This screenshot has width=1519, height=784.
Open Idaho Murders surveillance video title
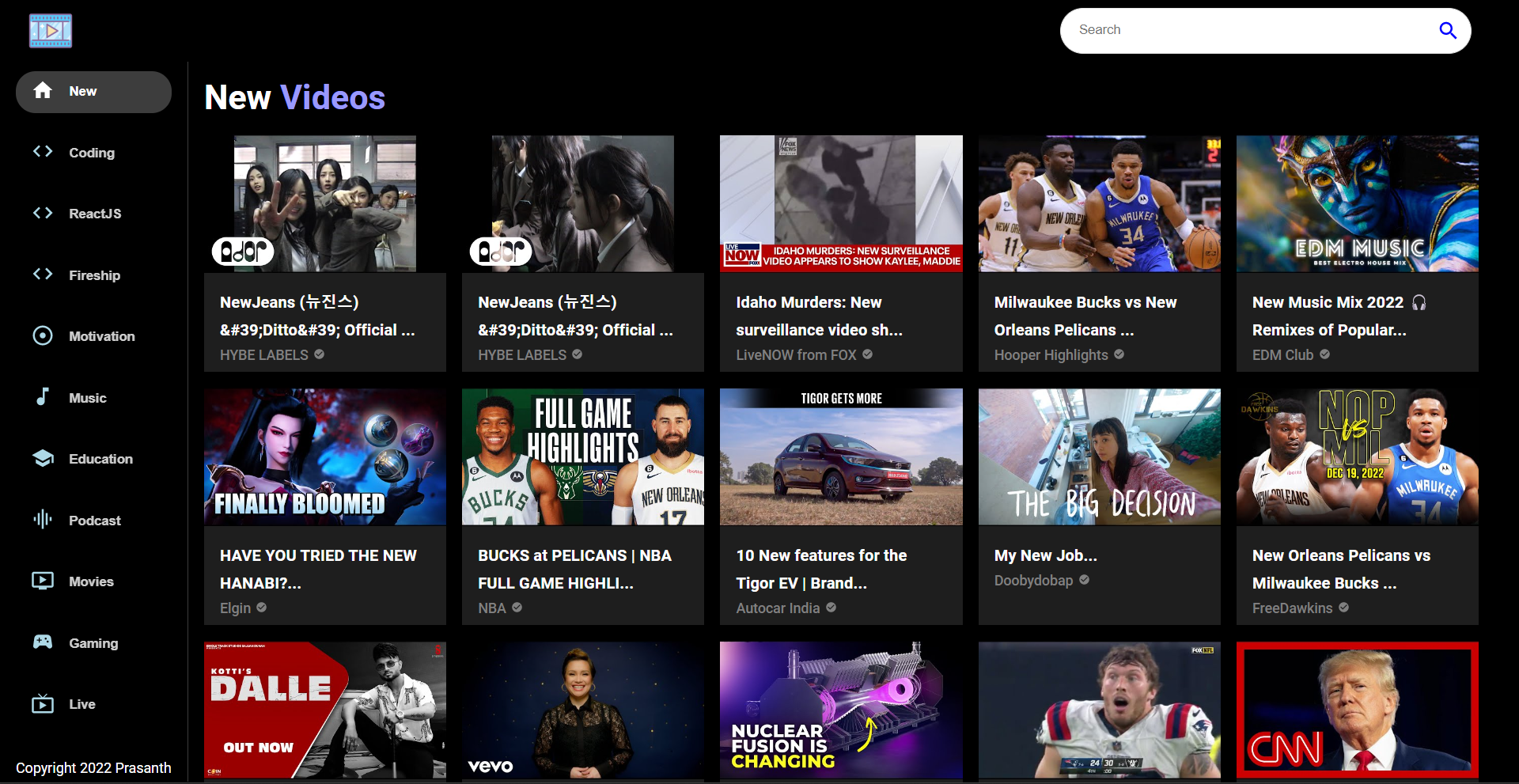point(819,316)
